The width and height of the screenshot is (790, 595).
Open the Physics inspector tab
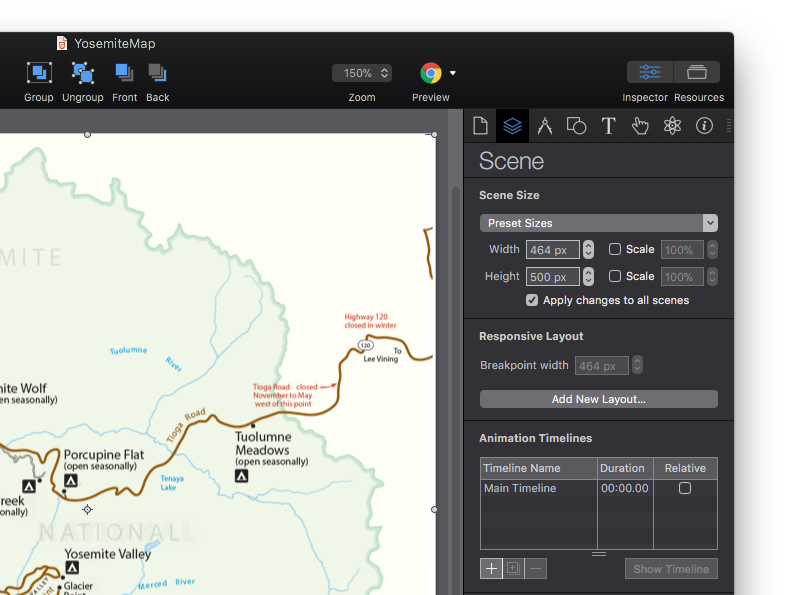click(672, 126)
